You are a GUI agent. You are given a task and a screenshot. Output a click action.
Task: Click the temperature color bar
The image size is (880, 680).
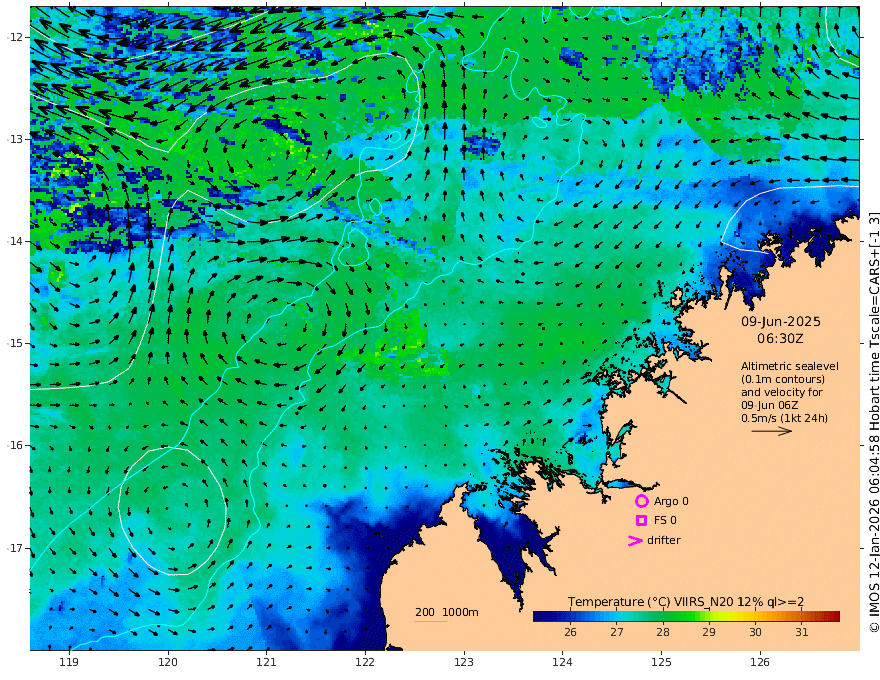tap(686, 616)
